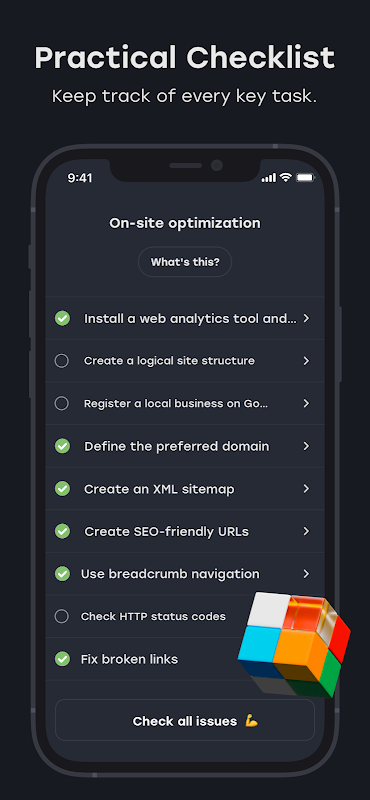Viewport: 370px width, 800px height.
Task: Check the Create a logical site structure circle
Action: 62,361
